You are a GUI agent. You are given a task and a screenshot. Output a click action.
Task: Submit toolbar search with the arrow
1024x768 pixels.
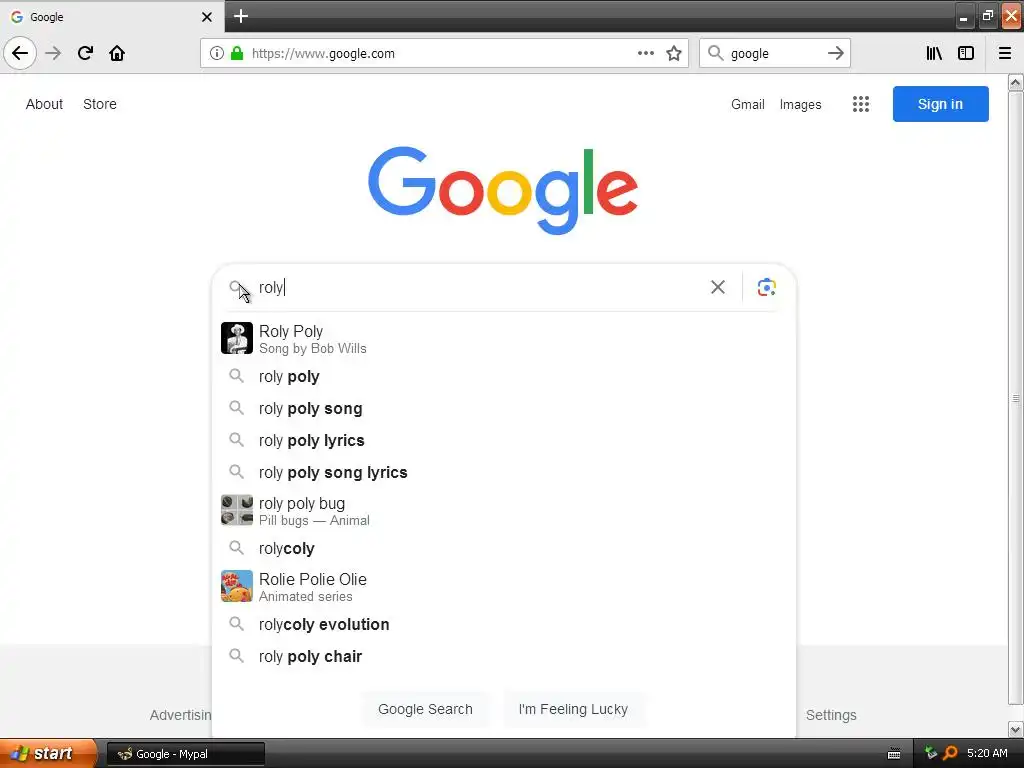click(x=835, y=54)
